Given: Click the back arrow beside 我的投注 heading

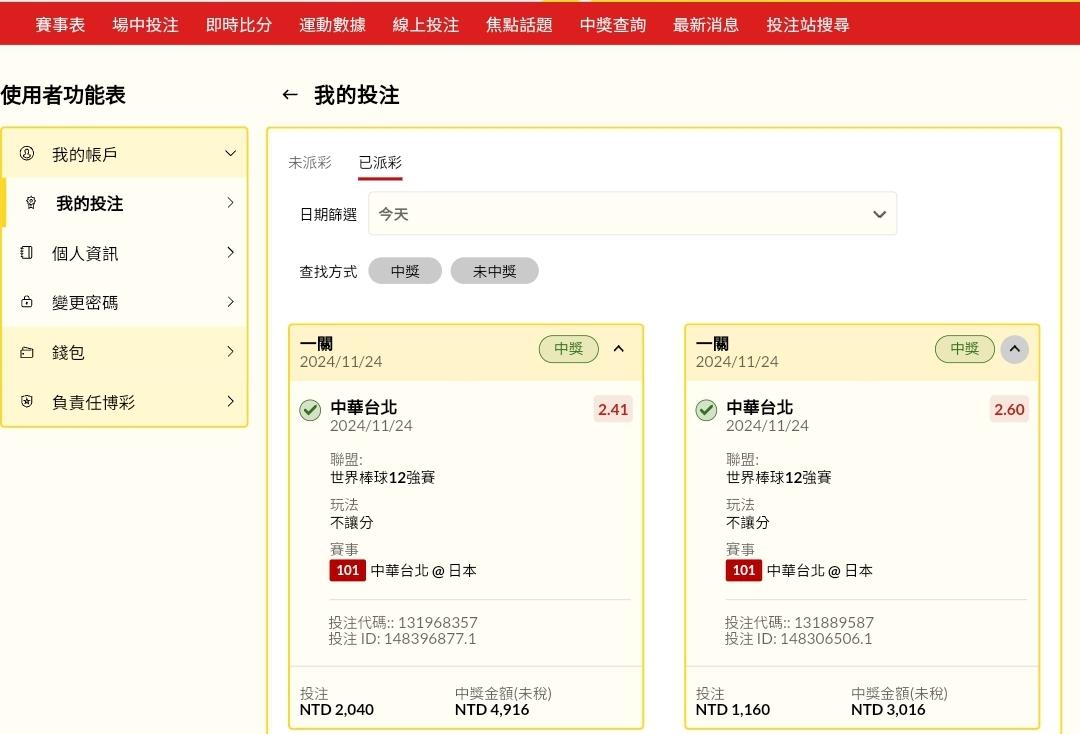Looking at the screenshot, I should [x=290, y=95].
